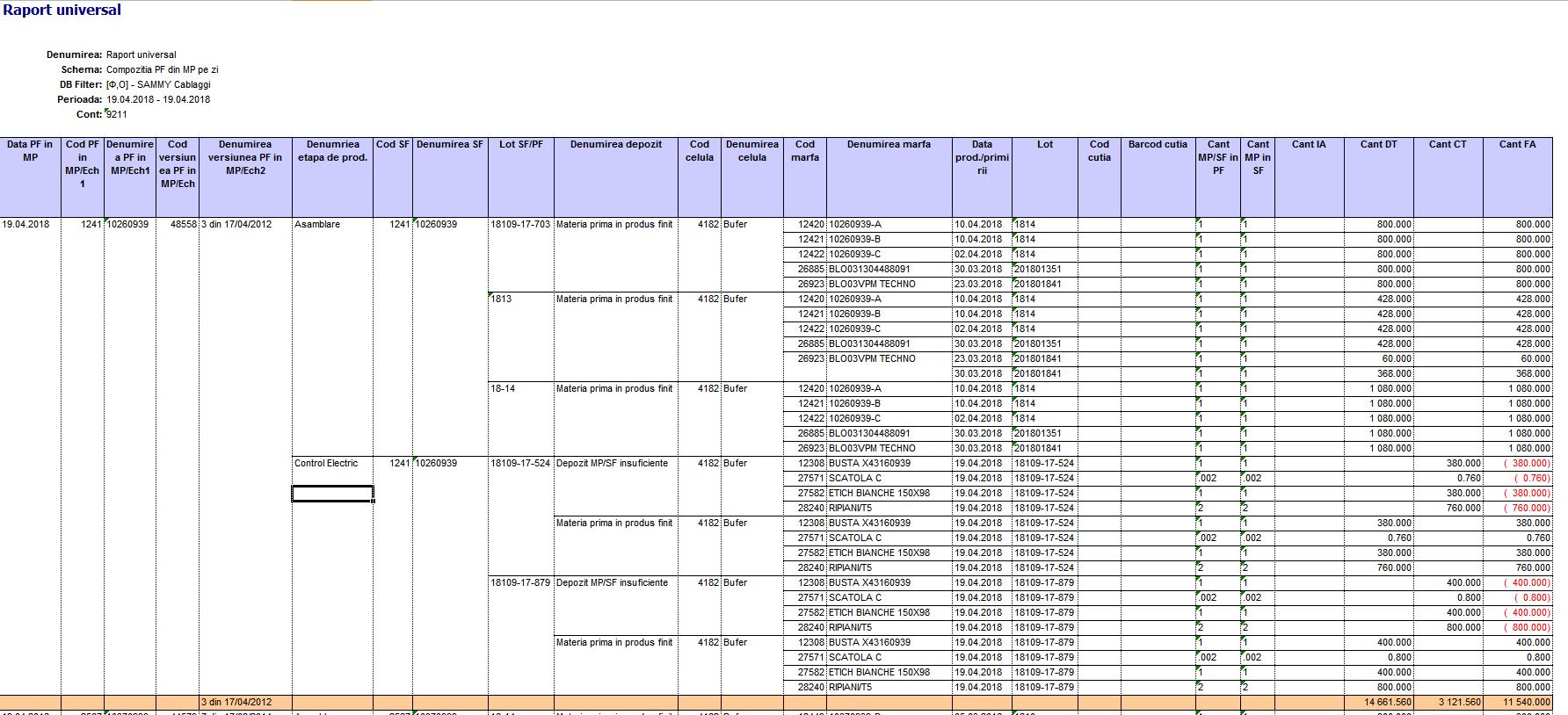Select the 'Denumirea etapa de prod.' column header
The width and height of the screenshot is (1568, 715).
pos(333,177)
